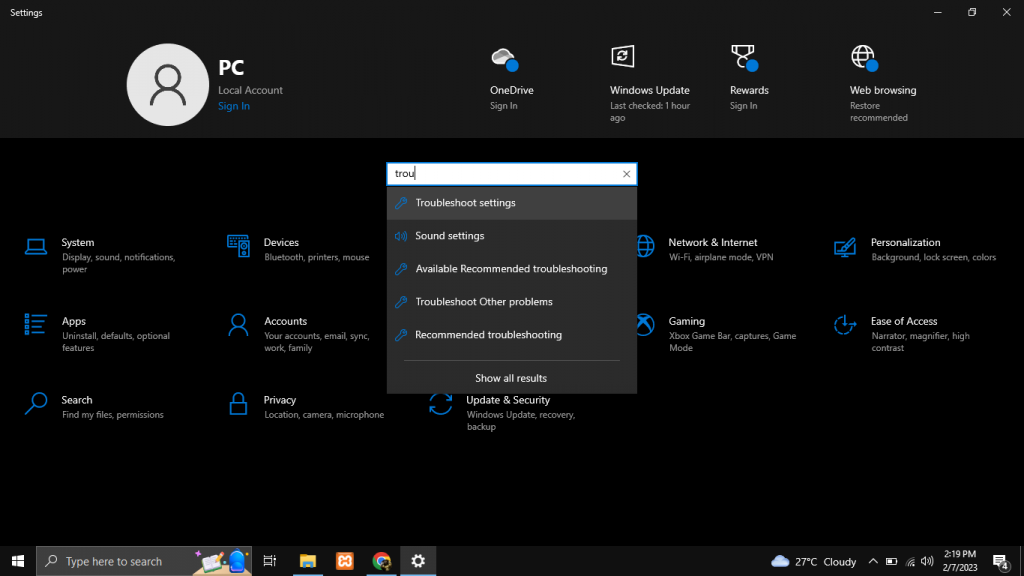Click Windows Update 'Last checked' text
The height and width of the screenshot is (576, 1024).
point(650,112)
